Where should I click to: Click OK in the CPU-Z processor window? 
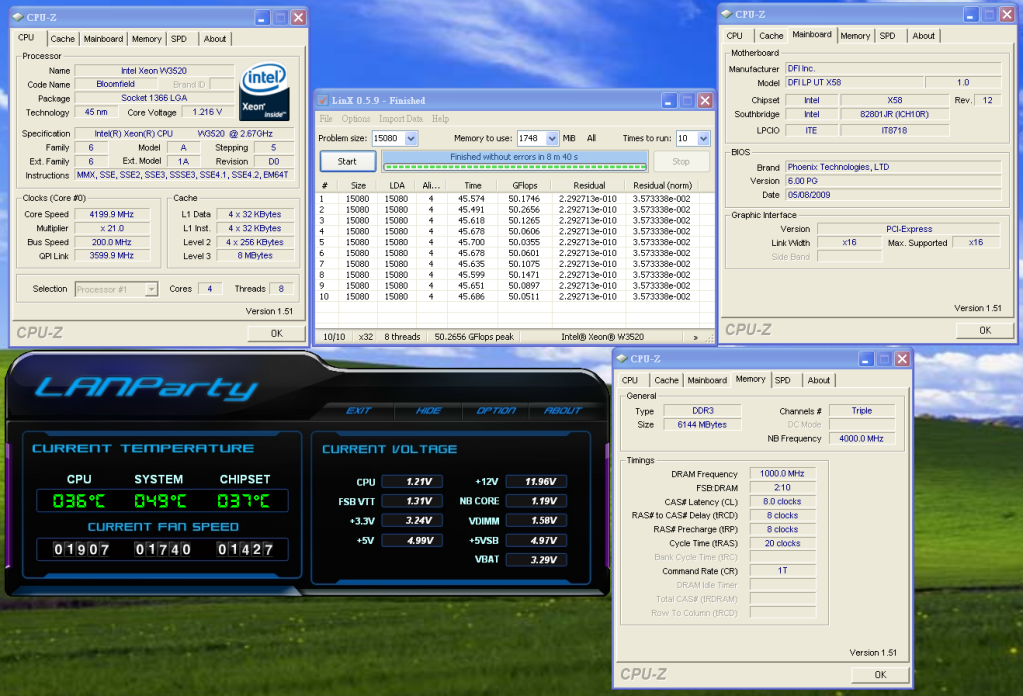tap(277, 333)
